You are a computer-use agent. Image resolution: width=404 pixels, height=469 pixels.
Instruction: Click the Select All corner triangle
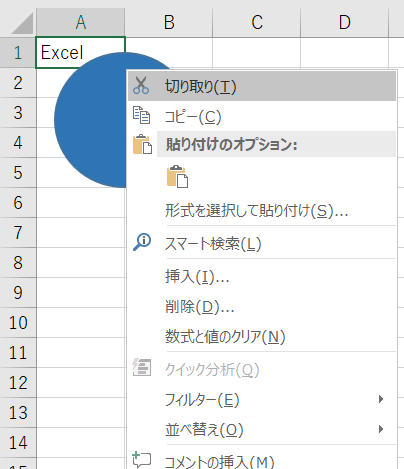(23, 23)
